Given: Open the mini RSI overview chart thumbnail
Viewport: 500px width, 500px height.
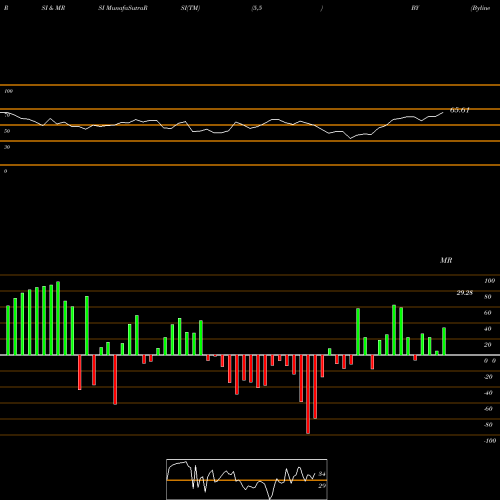Looking at the screenshot, I should (247, 479).
